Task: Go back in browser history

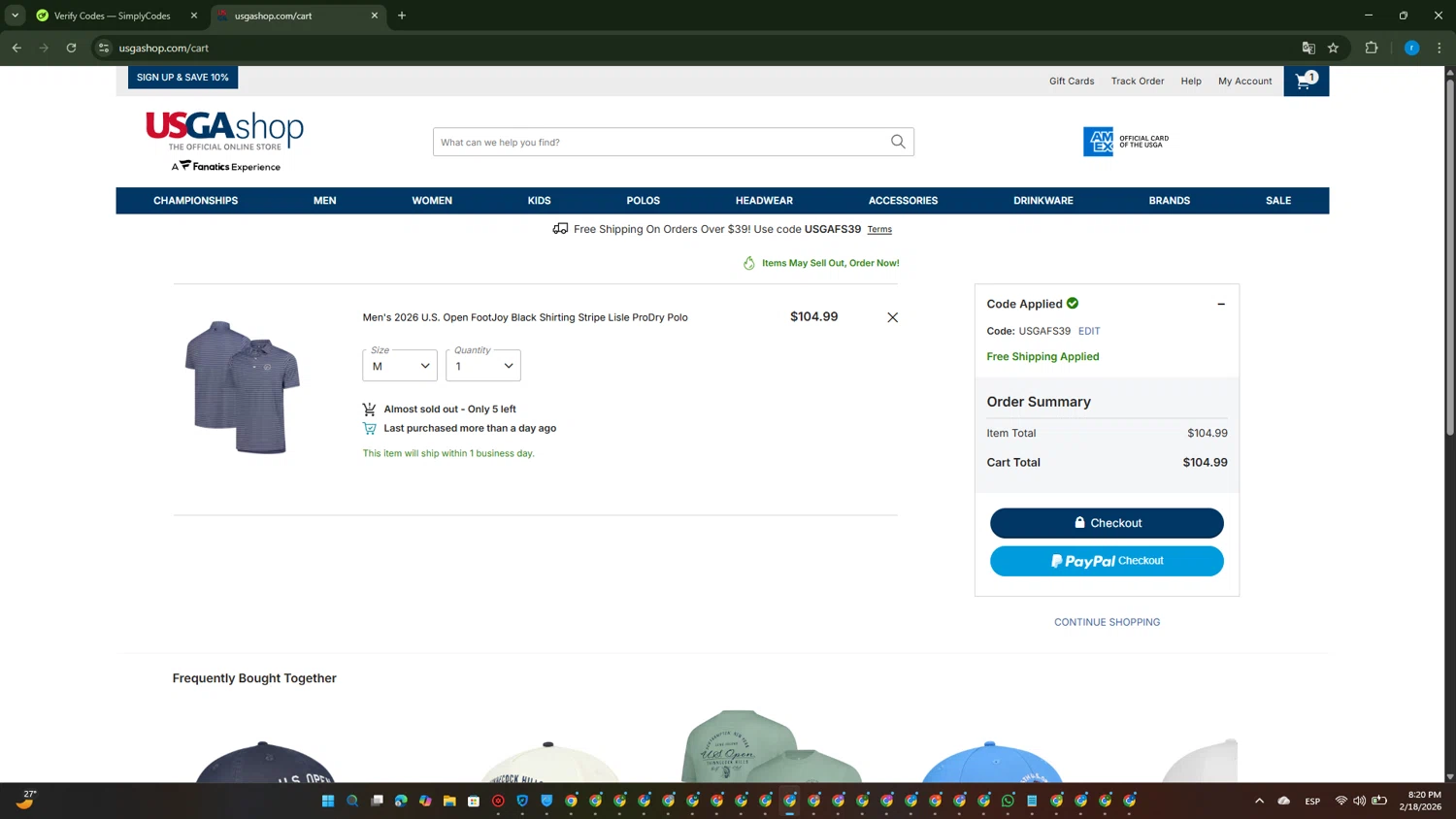Action: click(x=17, y=48)
